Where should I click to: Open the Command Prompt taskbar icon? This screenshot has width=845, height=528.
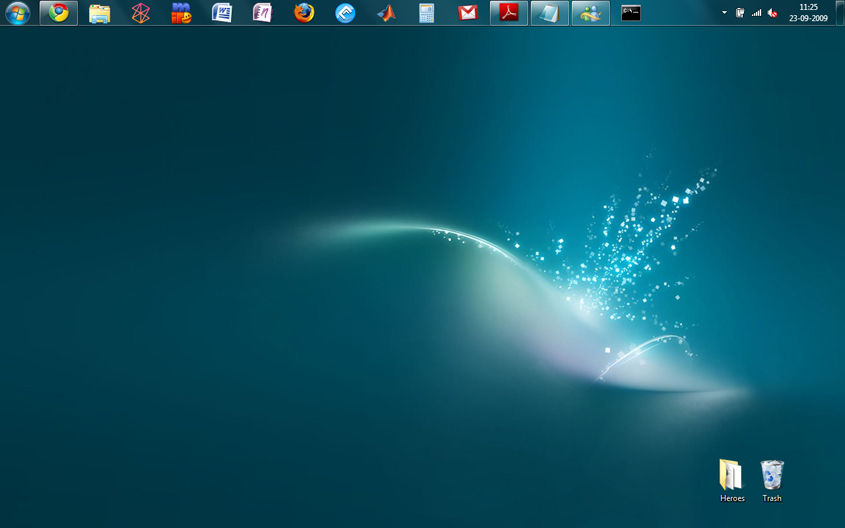[x=631, y=13]
